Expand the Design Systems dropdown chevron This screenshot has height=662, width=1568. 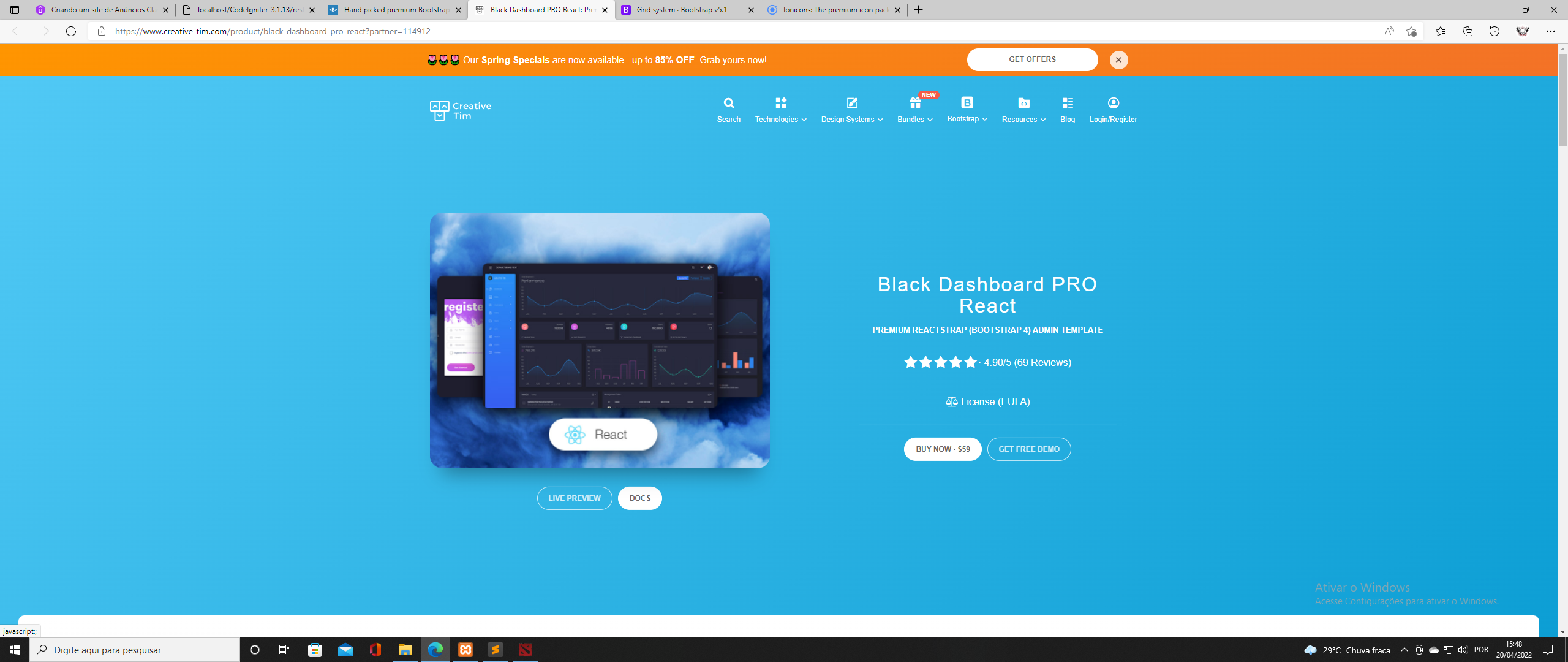tap(880, 120)
